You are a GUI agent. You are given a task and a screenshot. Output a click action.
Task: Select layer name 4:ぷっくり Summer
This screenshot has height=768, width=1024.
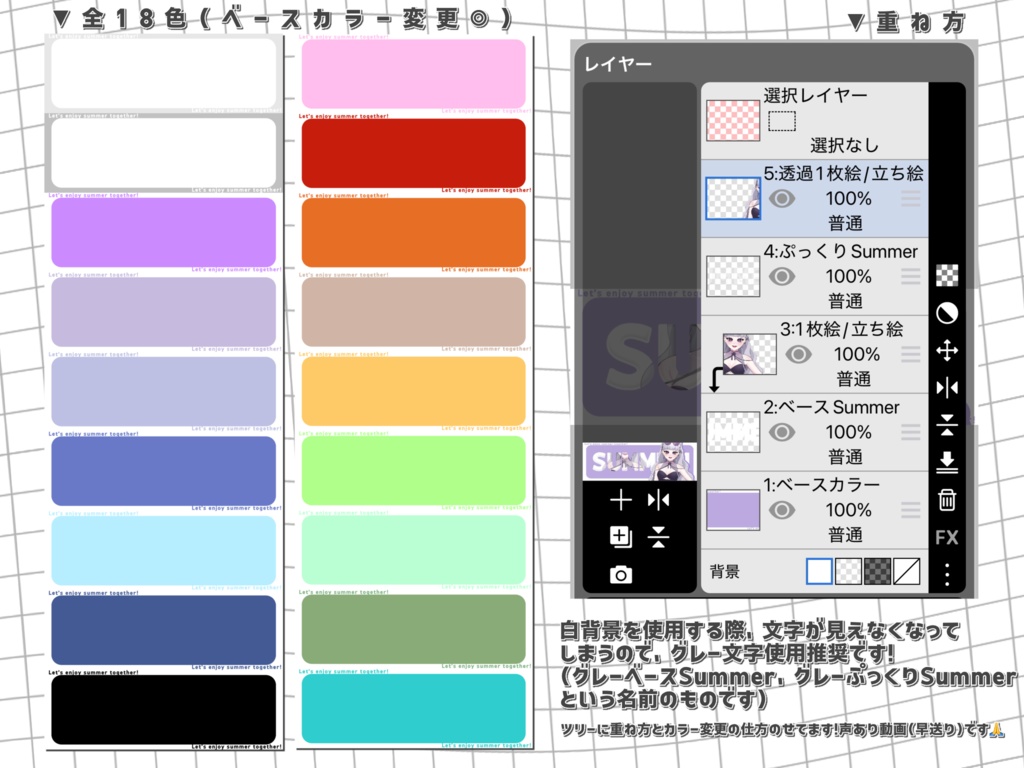click(840, 251)
